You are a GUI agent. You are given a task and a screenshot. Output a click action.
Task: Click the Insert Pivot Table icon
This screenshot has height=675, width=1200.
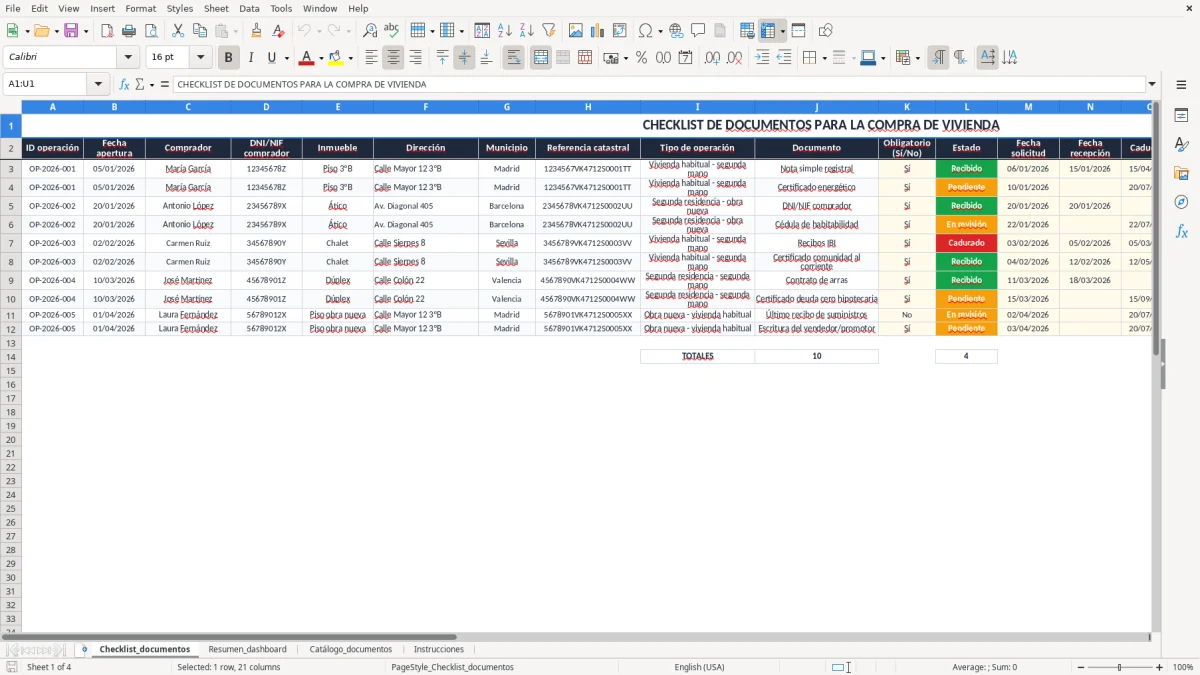point(620,31)
